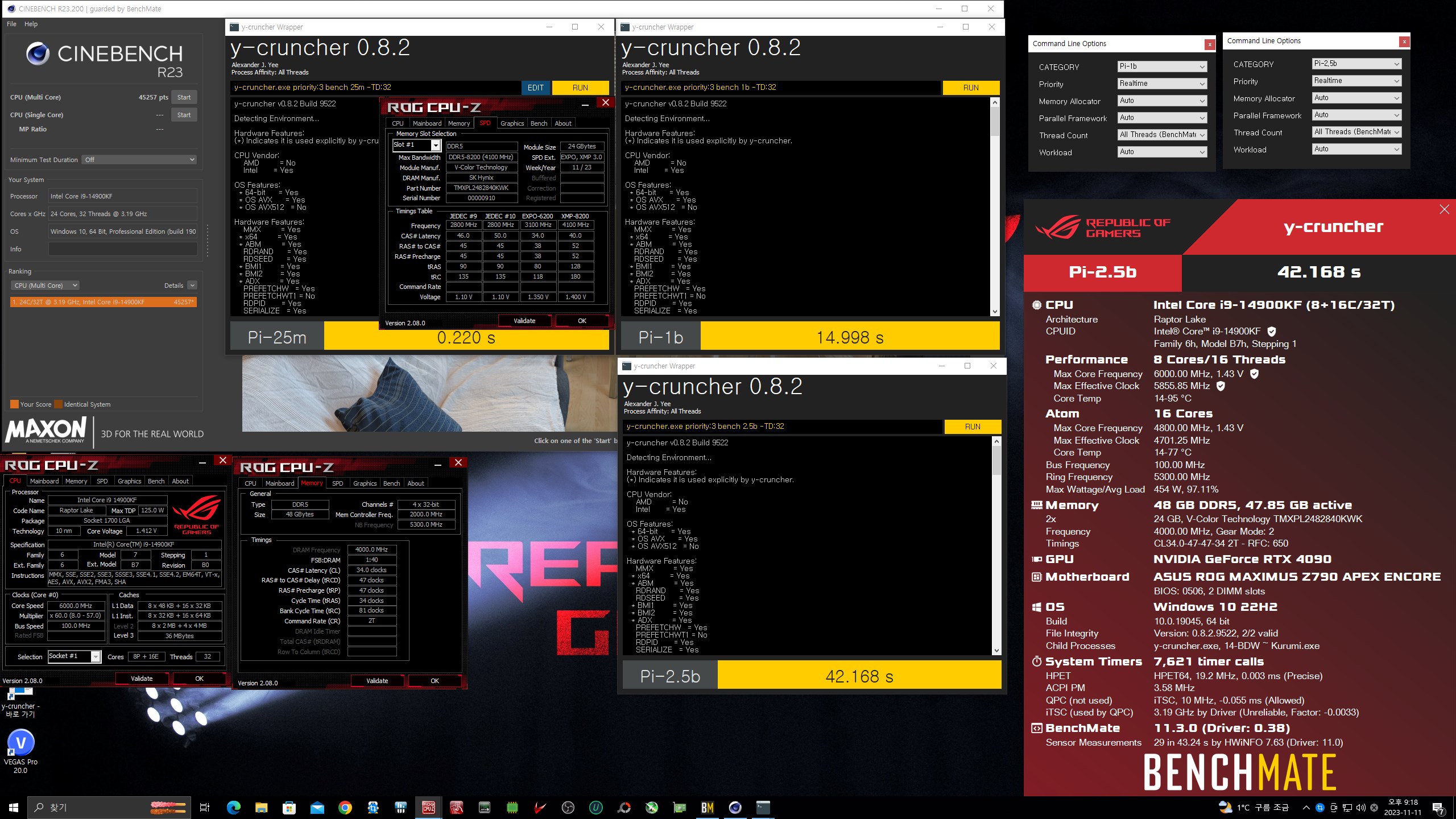Click the Info field in Cinebench

(123, 249)
